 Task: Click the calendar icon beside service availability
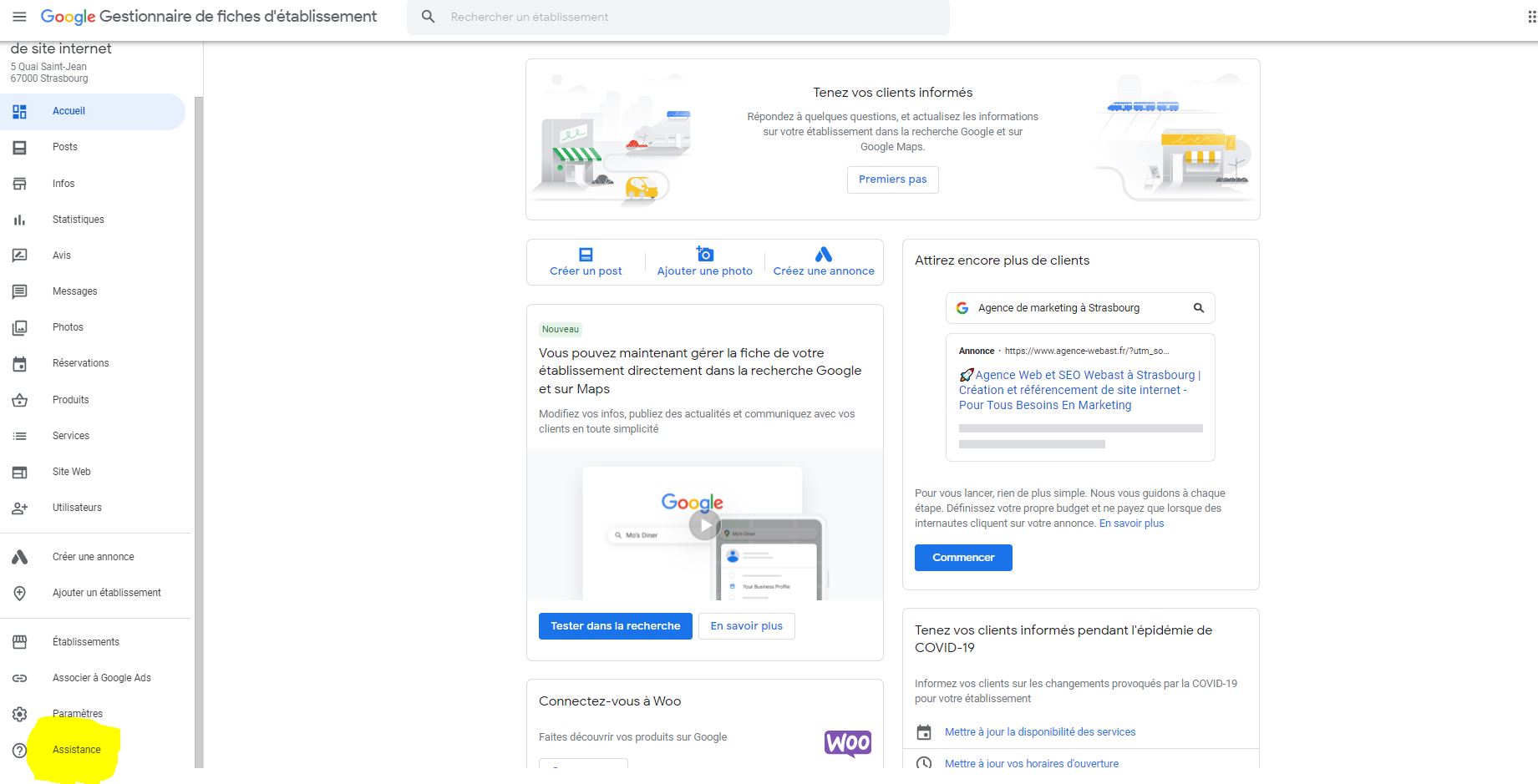[924, 732]
